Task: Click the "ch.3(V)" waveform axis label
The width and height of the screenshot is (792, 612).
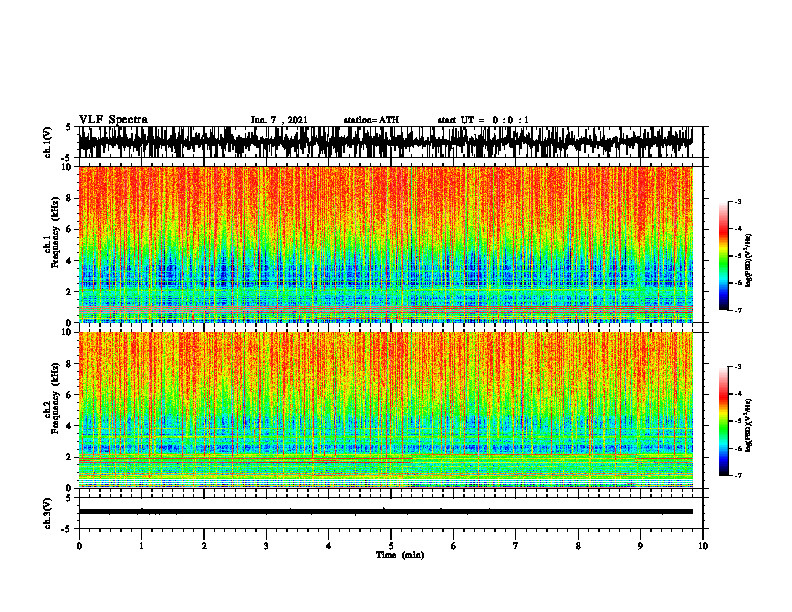Action: 48,513
